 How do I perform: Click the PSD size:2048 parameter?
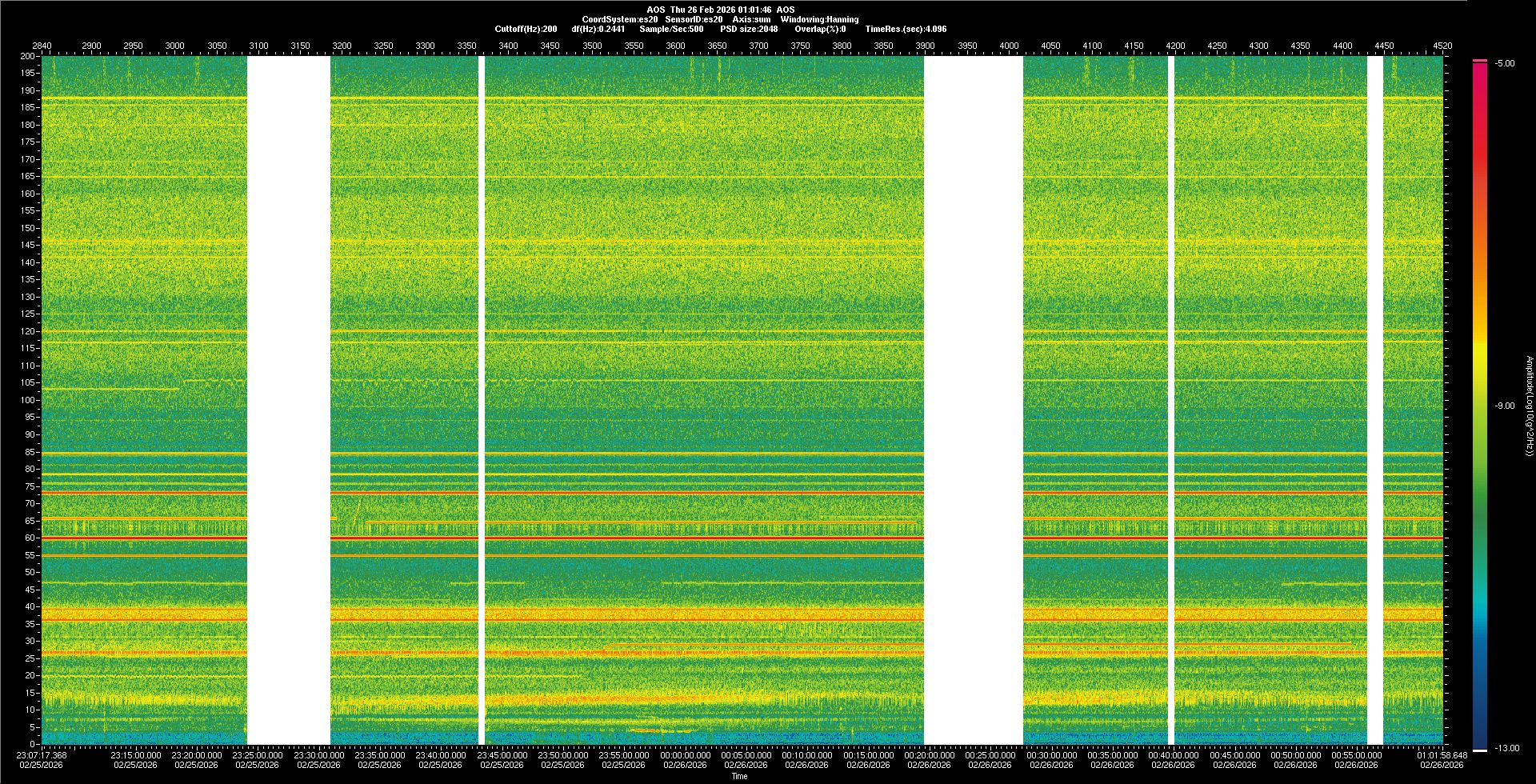point(748,29)
